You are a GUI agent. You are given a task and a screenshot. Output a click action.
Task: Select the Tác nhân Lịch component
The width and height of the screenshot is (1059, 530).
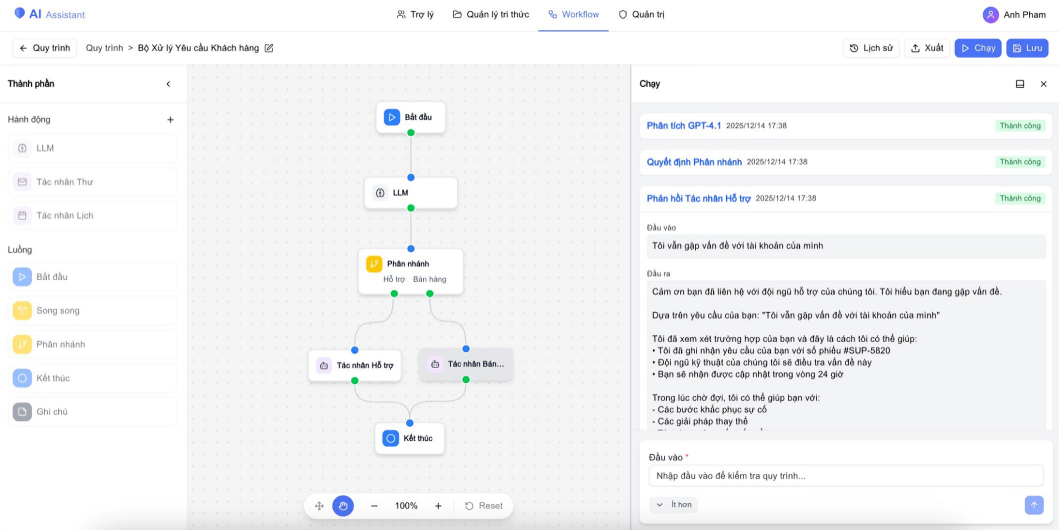[x=93, y=215]
